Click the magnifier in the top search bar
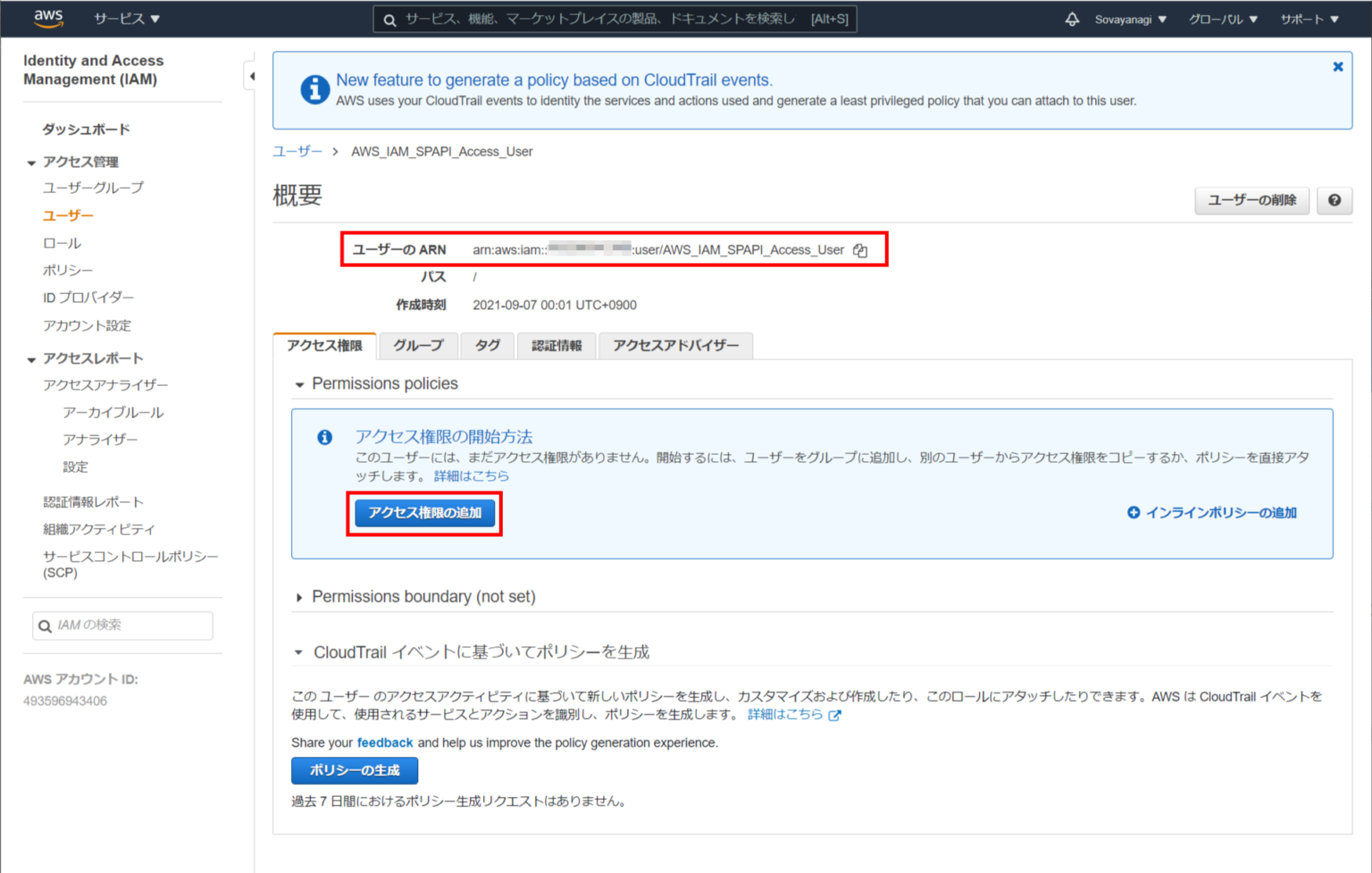1372x873 pixels. (388, 18)
